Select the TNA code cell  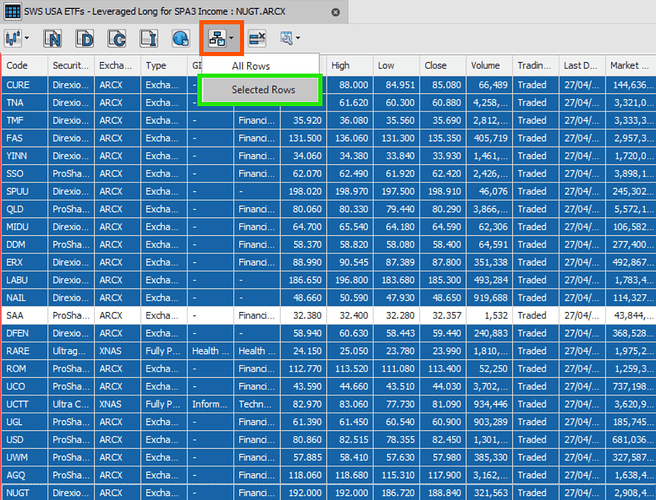pos(25,103)
